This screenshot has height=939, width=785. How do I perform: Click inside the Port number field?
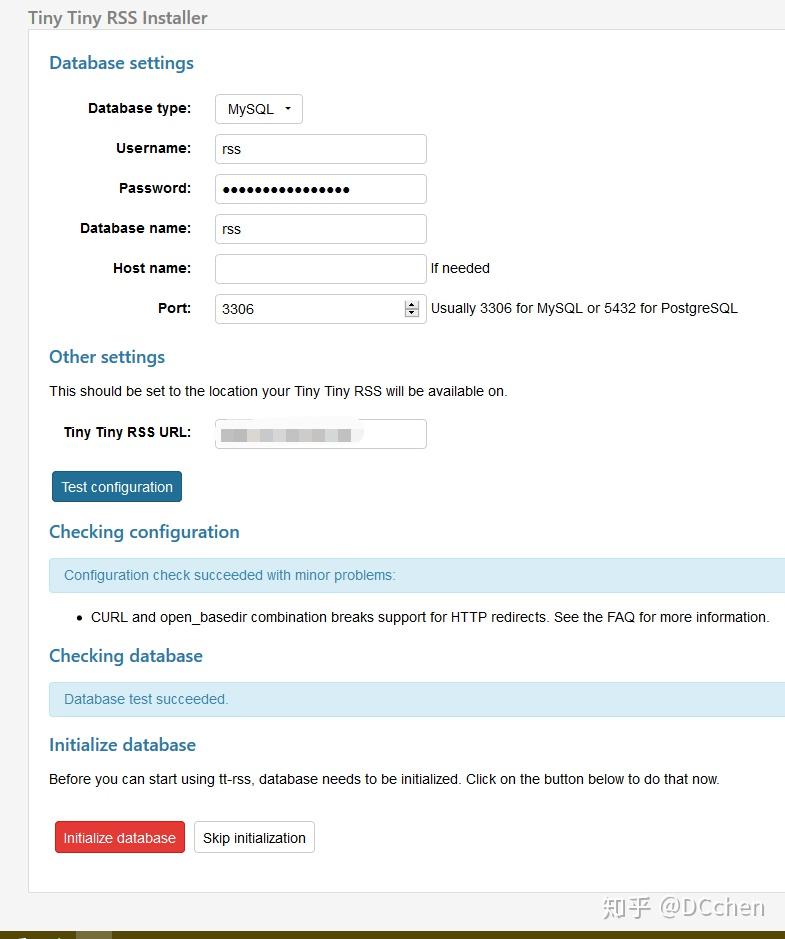[x=308, y=309]
